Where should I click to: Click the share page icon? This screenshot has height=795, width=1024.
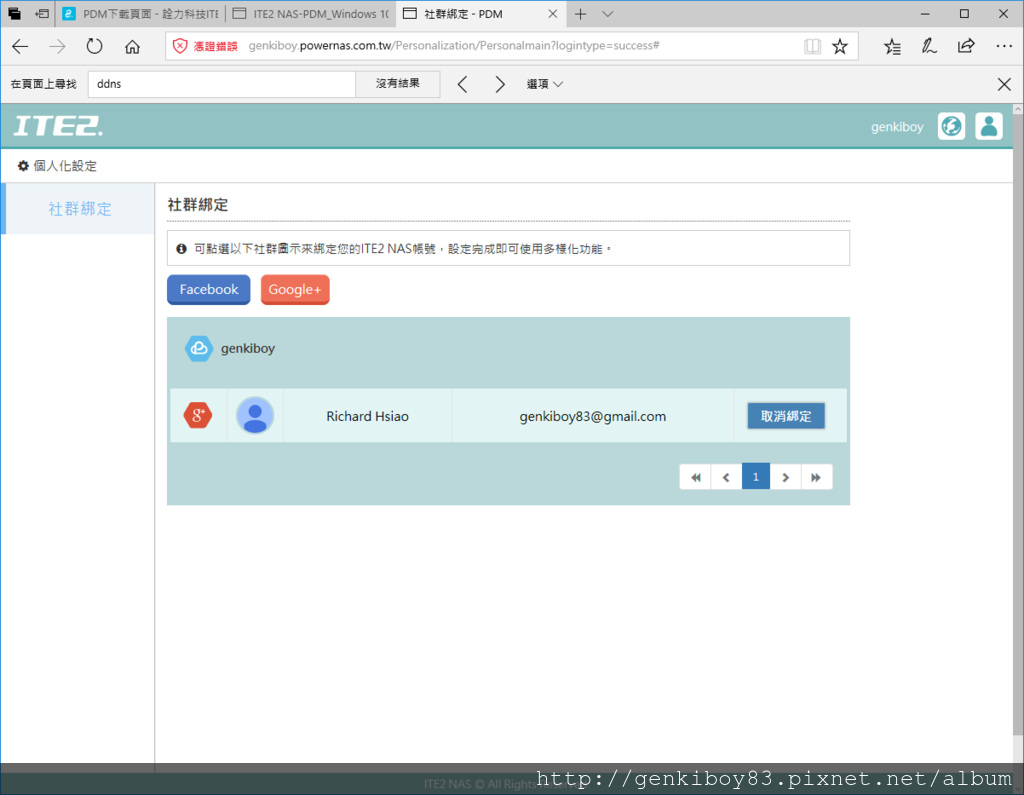pos(966,46)
